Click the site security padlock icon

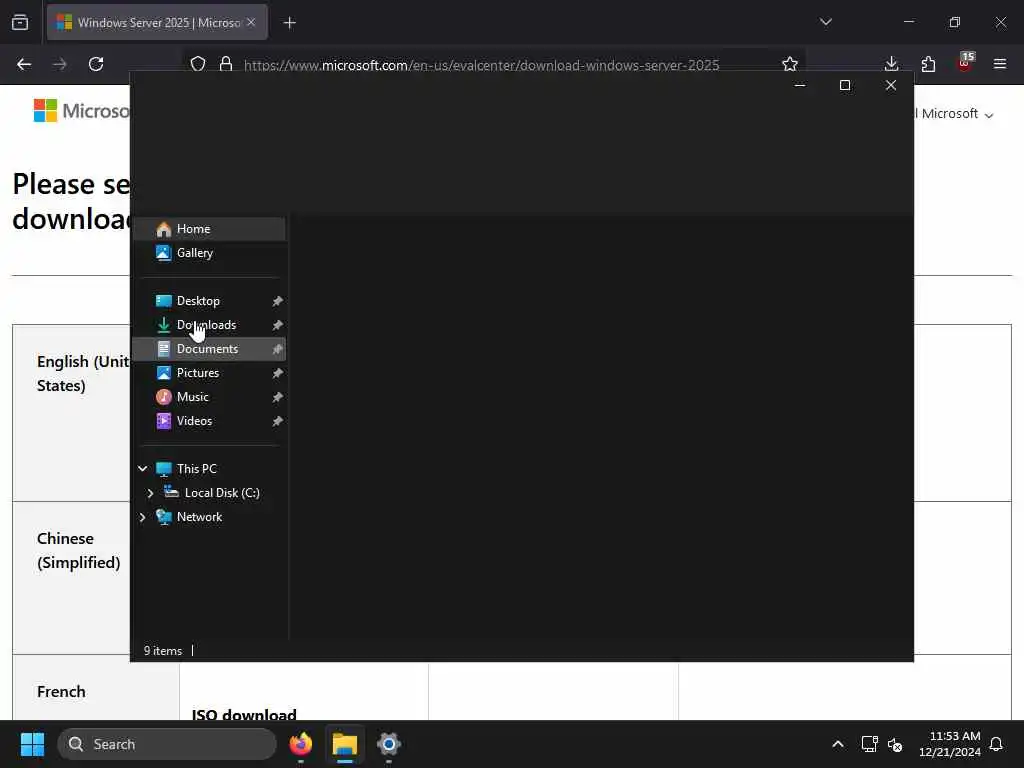[226, 64]
